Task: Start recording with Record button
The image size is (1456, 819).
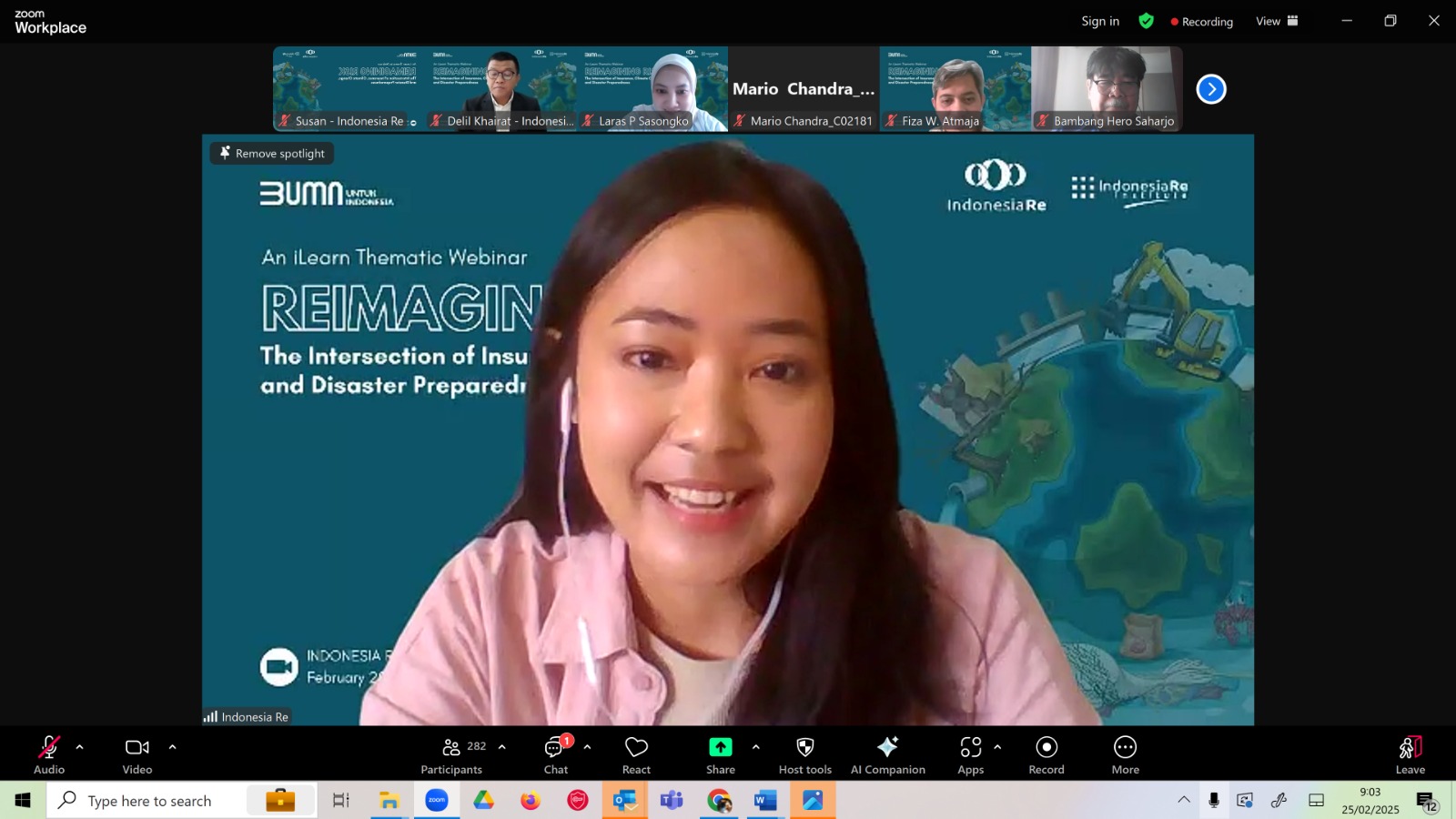Action: [x=1046, y=755]
